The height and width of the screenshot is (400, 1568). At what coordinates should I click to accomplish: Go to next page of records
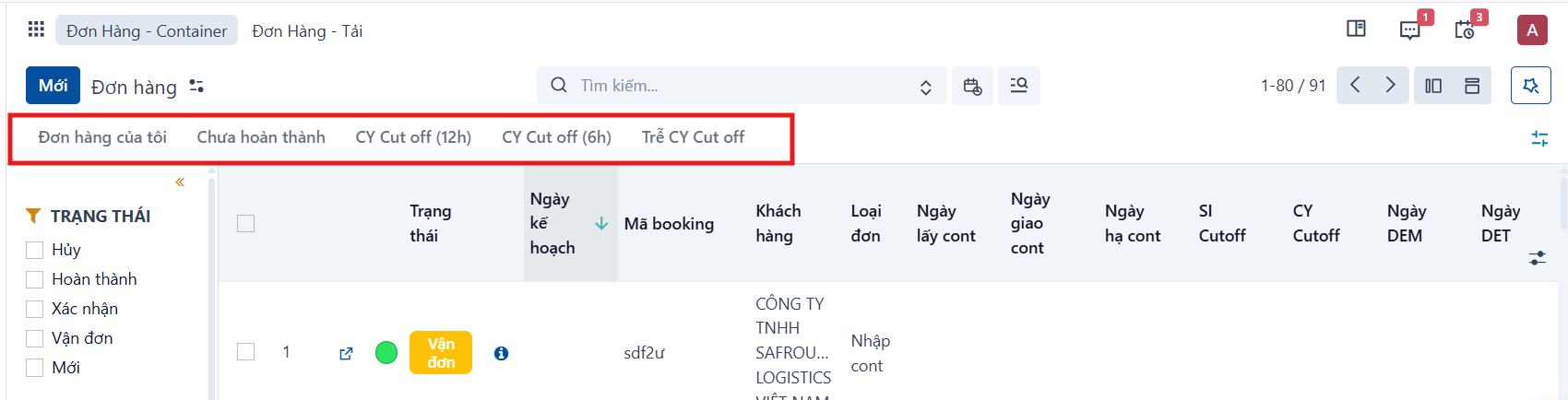(x=1391, y=86)
